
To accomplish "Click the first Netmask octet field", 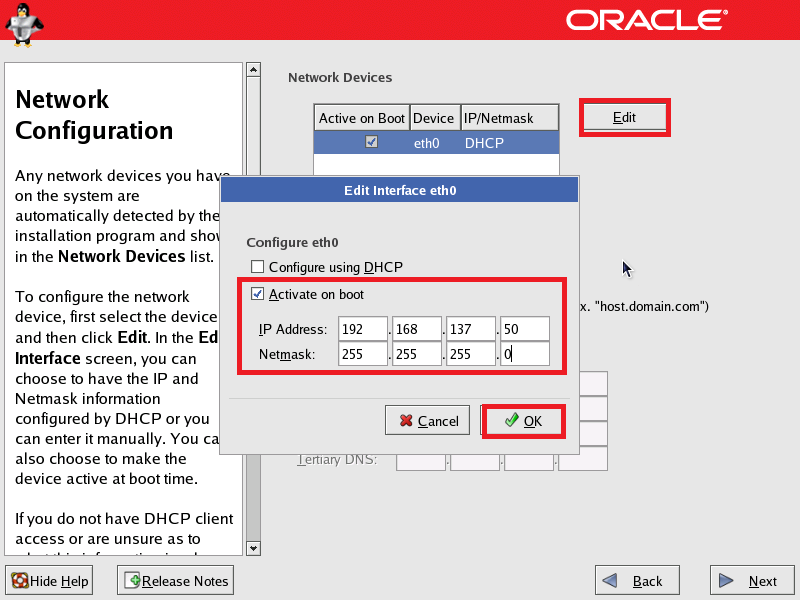I will 363,354.
